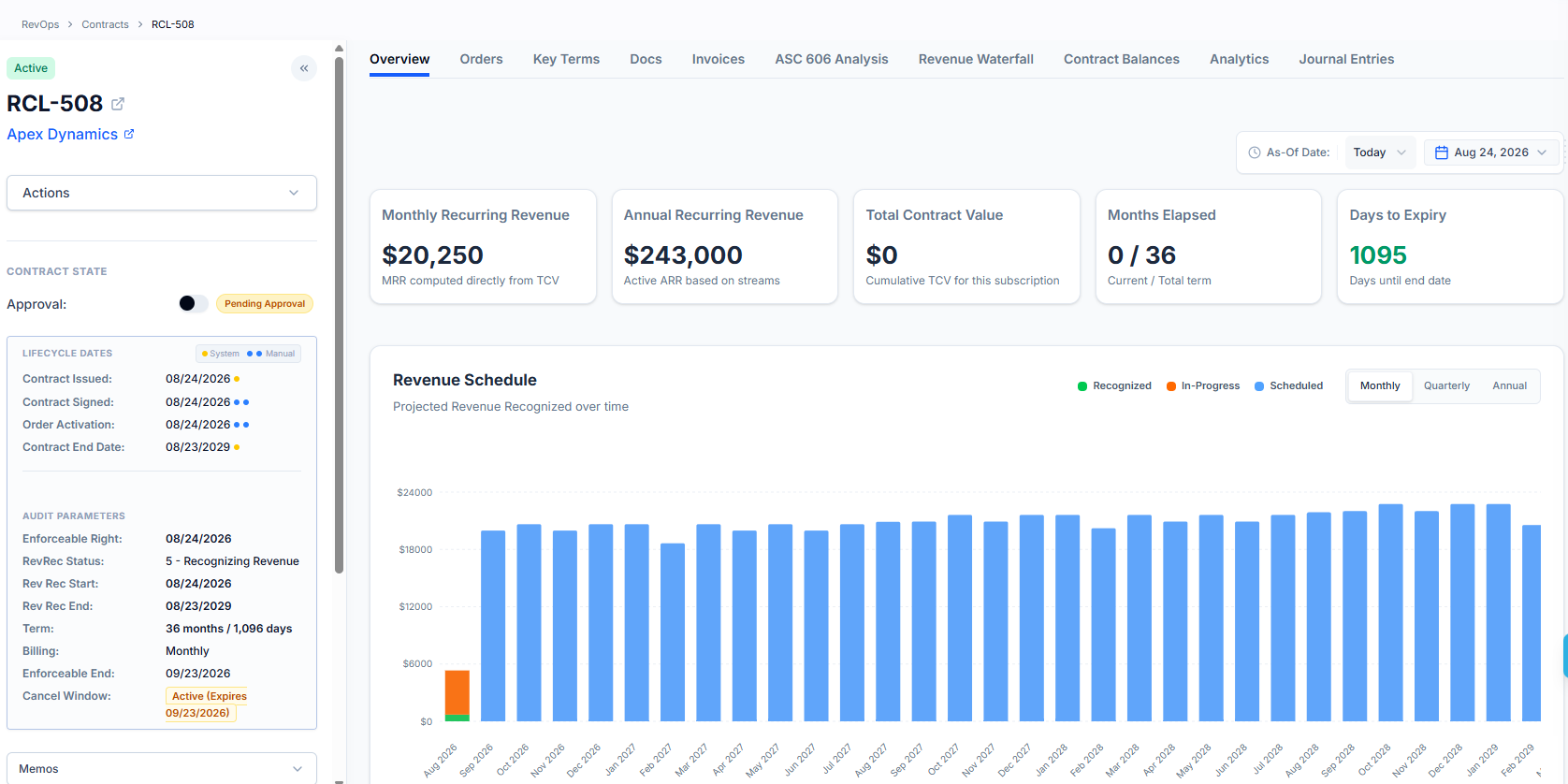Click Contract Signed date 08/24/2026

click(x=197, y=402)
